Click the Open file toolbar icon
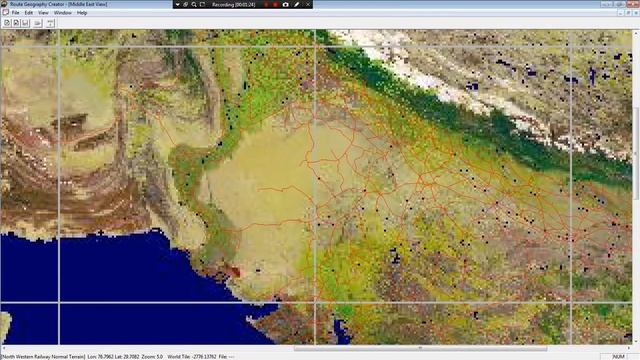 (16, 23)
